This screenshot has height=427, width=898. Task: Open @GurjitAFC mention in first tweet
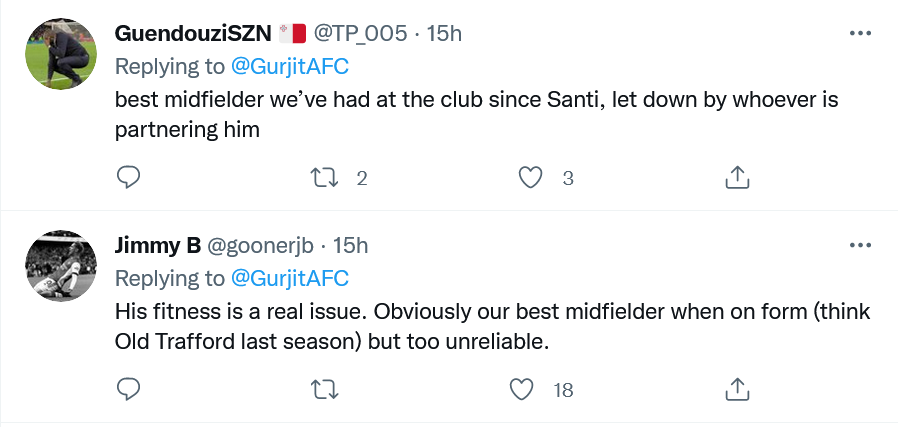[290, 67]
